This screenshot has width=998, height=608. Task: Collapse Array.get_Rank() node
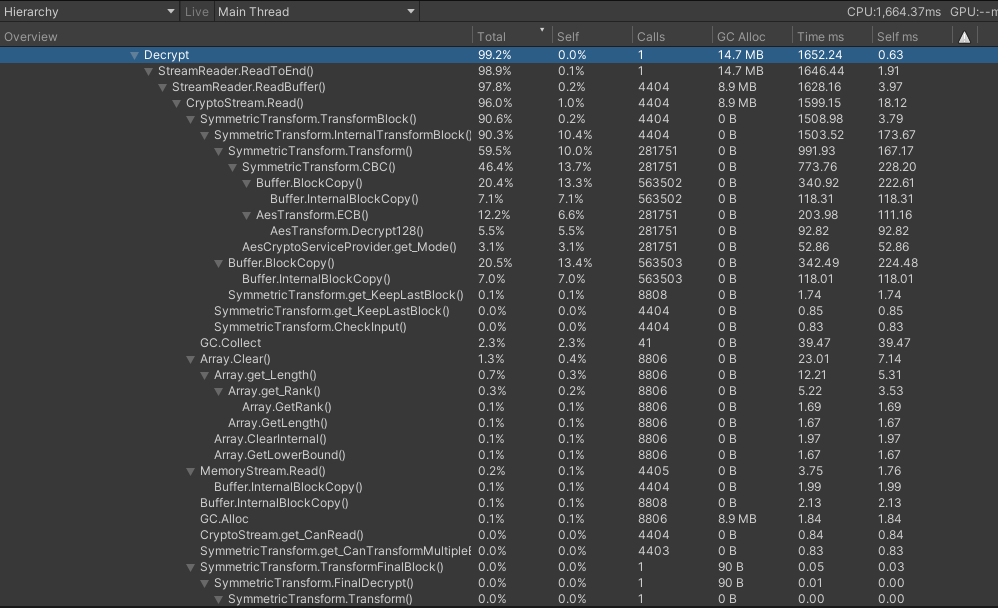point(218,391)
